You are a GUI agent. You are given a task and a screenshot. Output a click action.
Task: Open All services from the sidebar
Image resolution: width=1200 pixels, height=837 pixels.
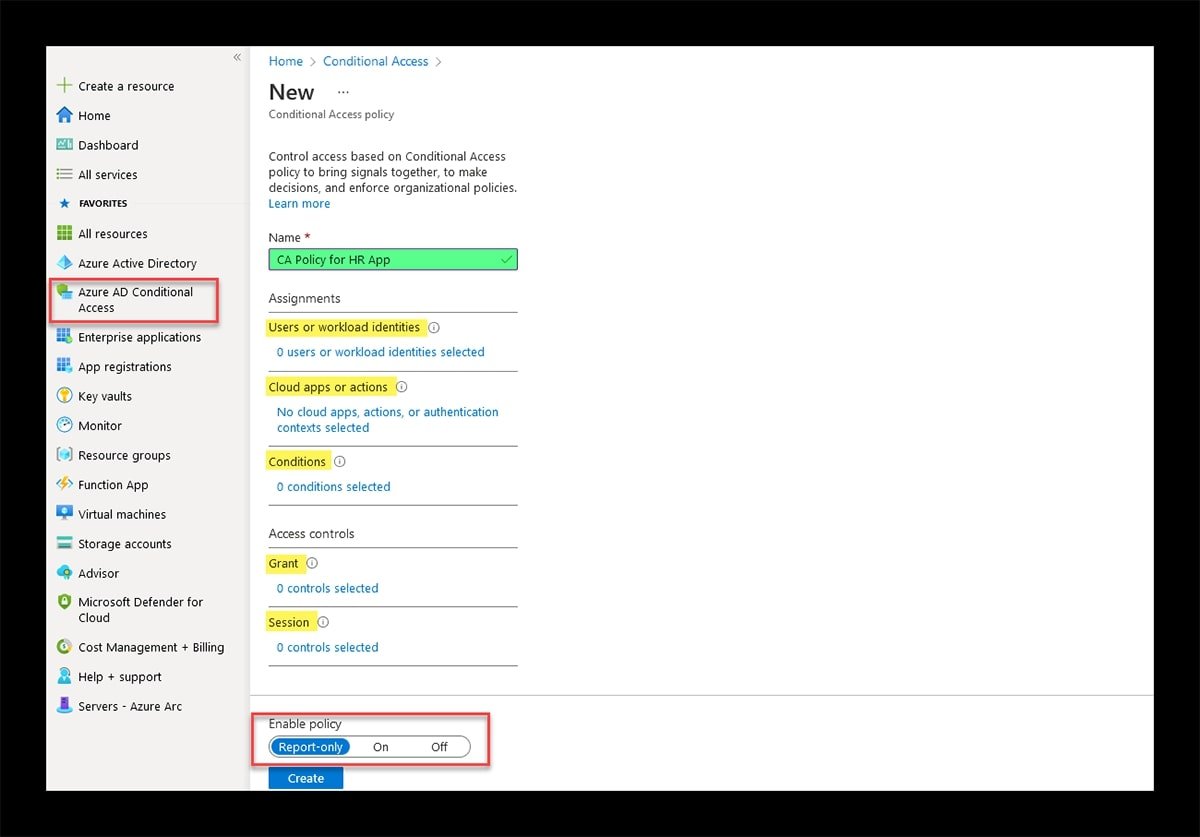point(106,174)
